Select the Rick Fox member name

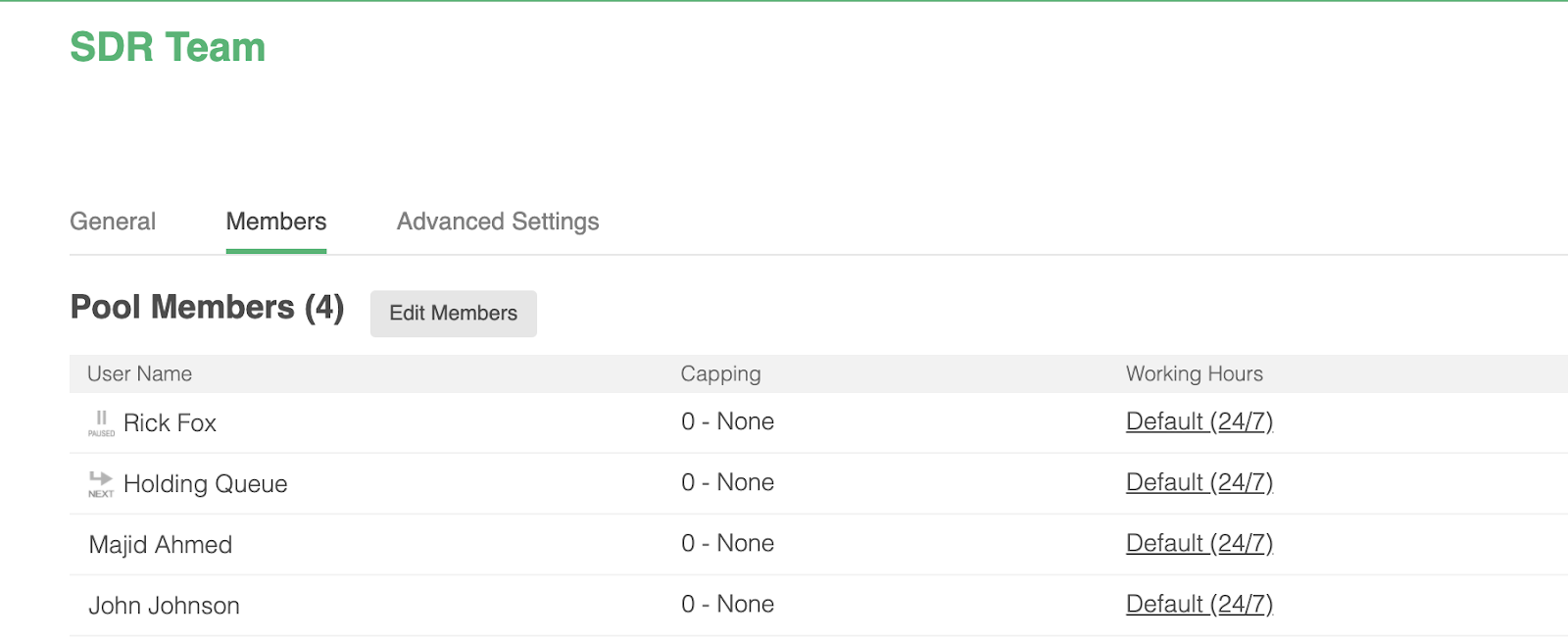point(170,423)
